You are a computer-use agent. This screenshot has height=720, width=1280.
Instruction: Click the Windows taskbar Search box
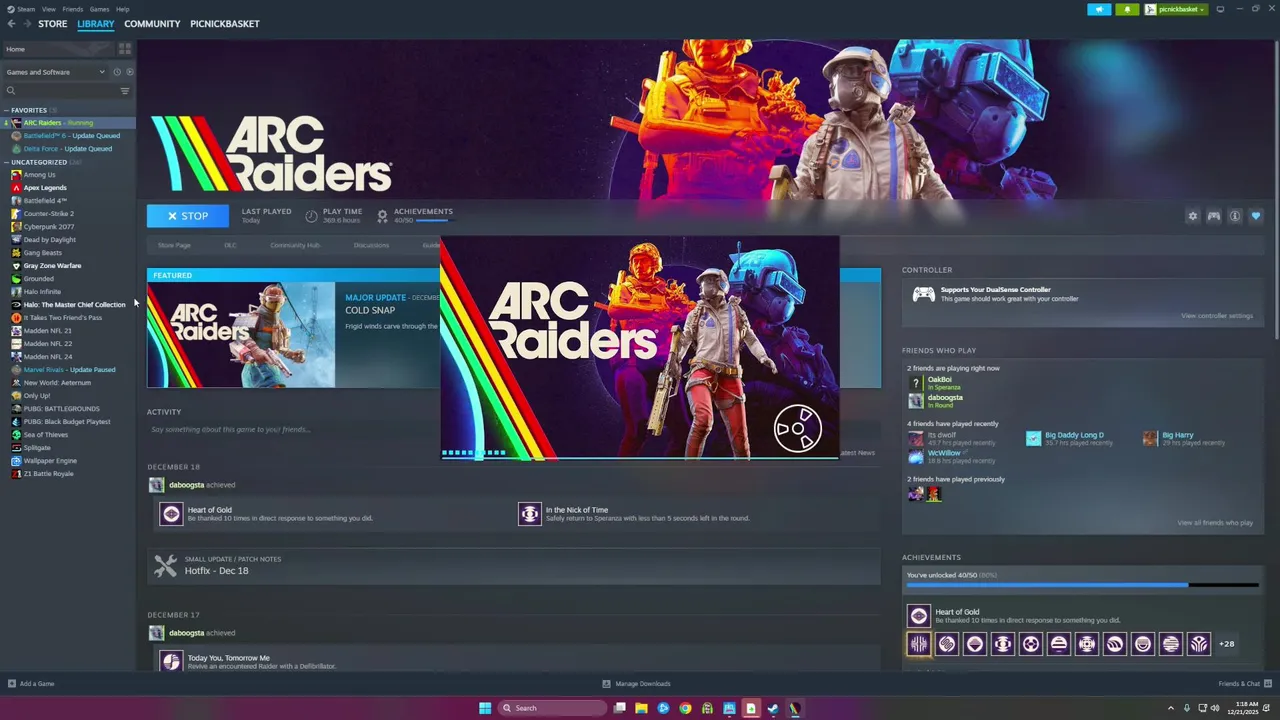point(552,708)
